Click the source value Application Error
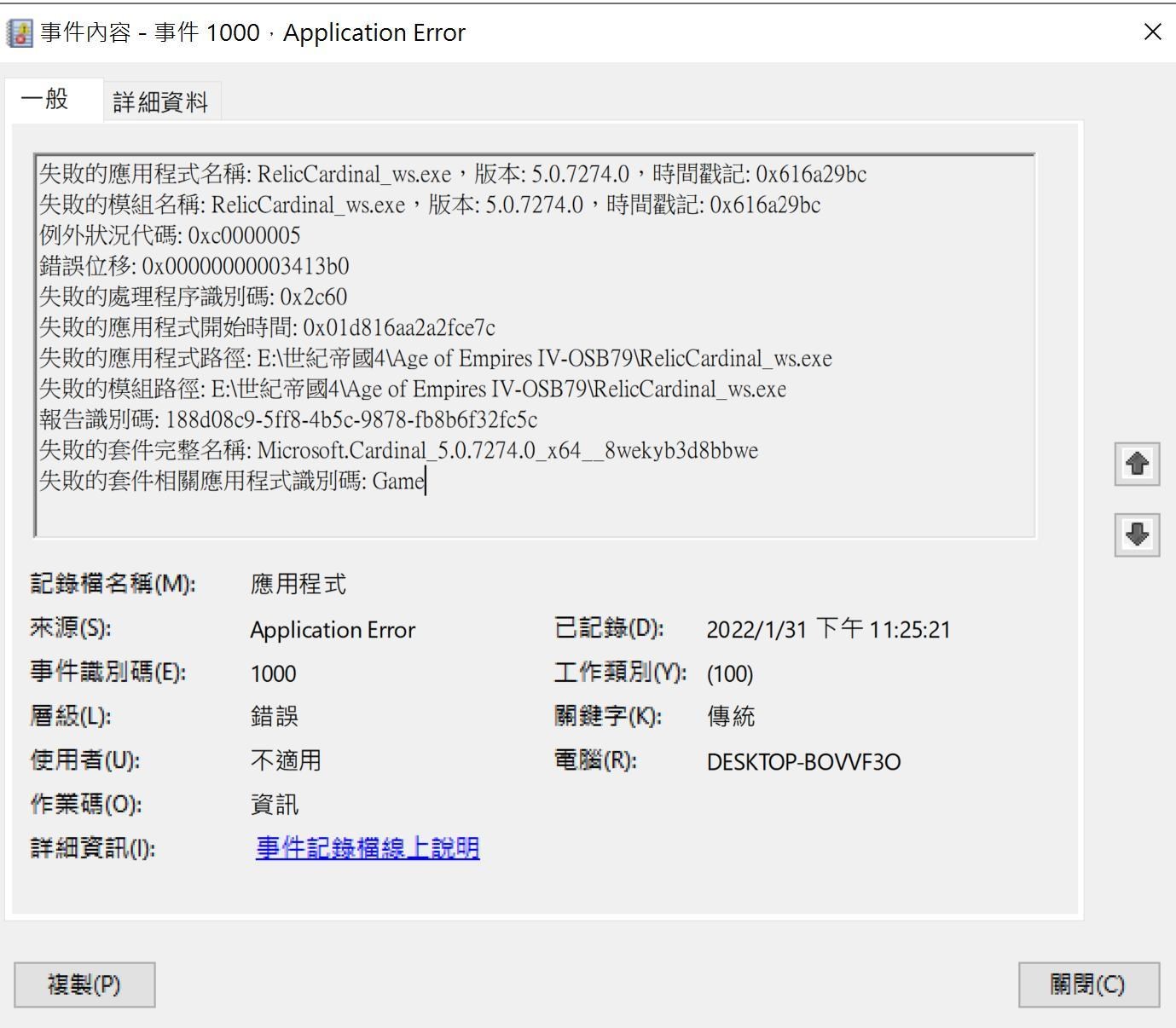This screenshot has height=1028, width=1176. 333,630
